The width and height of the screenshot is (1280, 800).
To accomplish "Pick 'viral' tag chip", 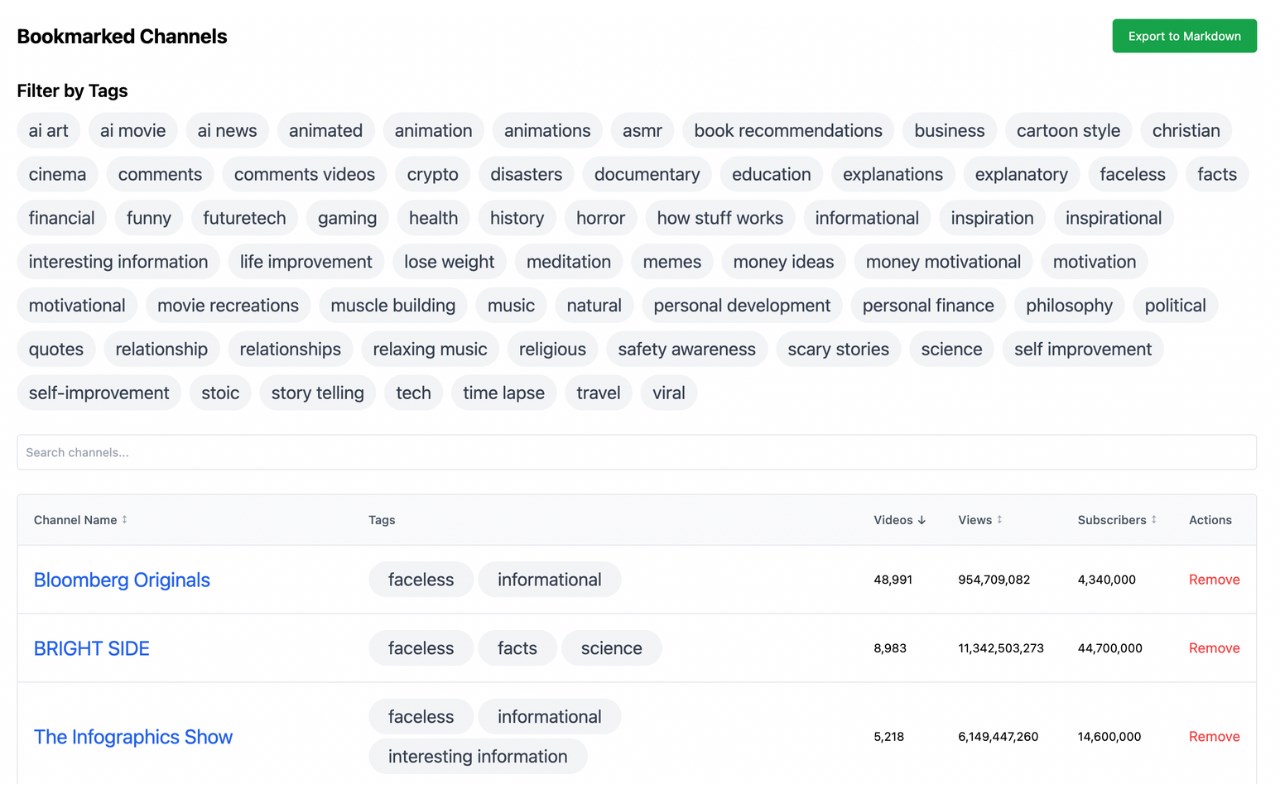I will pos(669,393).
